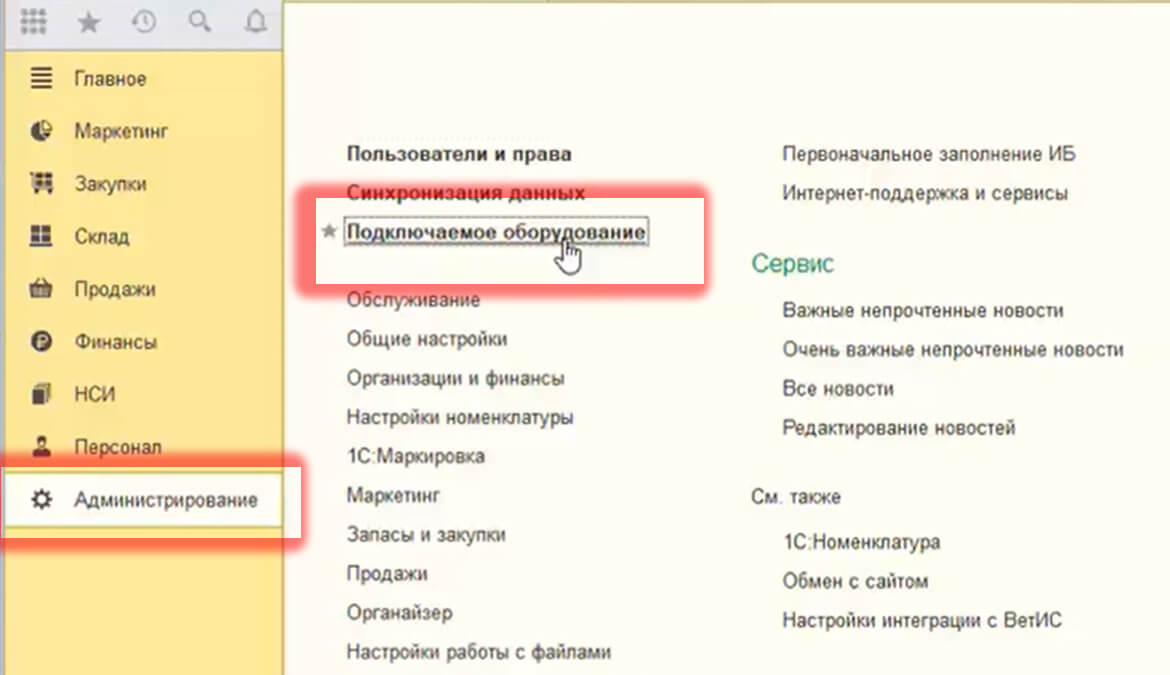This screenshot has width=1170, height=675.
Task: Click the НСИ books icon
Action: tap(41, 394)
